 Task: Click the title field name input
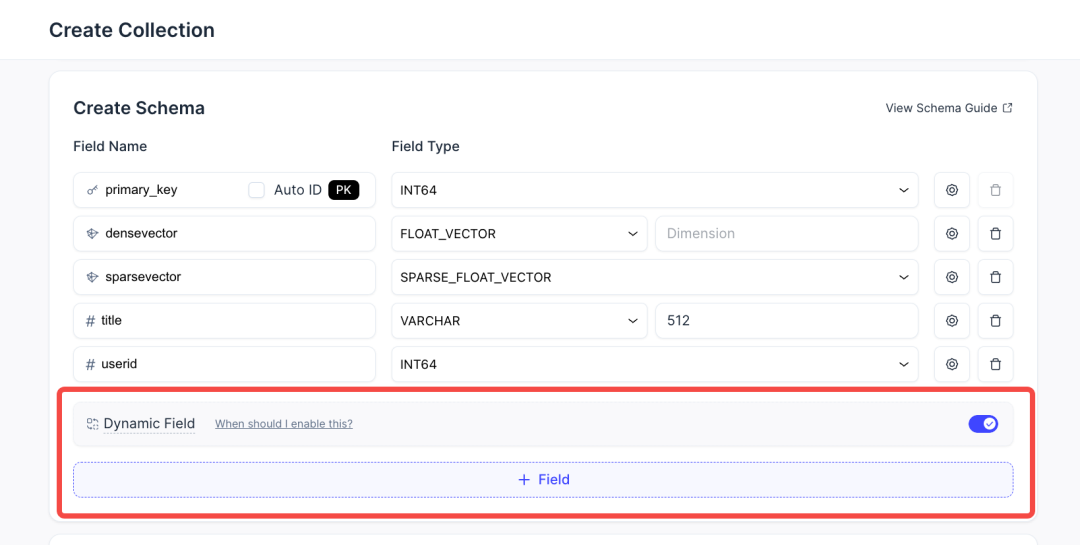coord(224,321)
